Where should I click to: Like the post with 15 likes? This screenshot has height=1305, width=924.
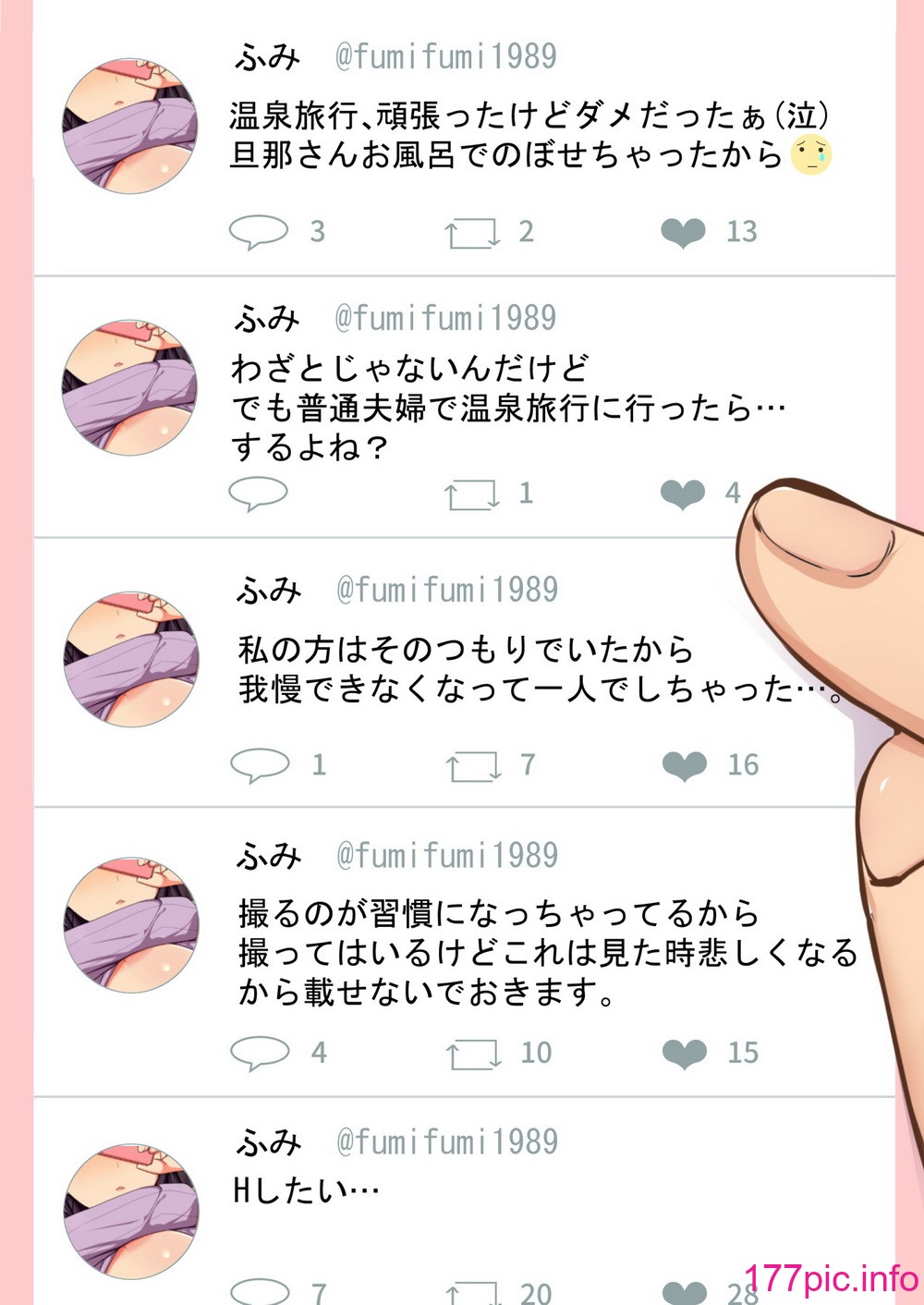coord(685,1054)
